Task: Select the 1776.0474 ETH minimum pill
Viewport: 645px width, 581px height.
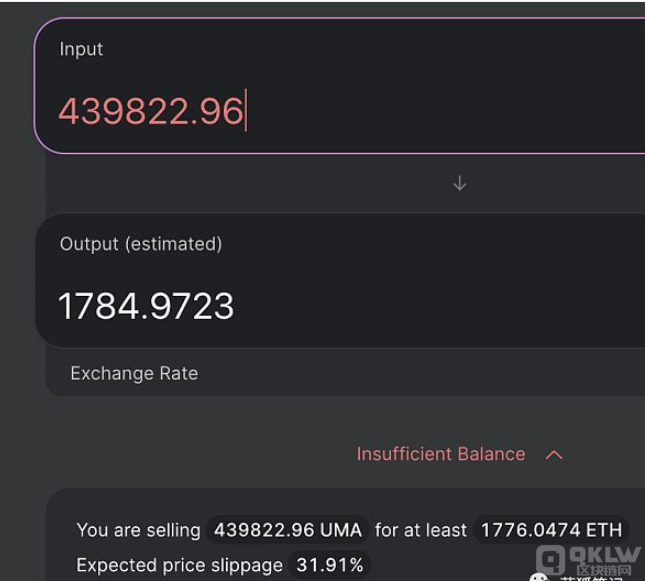Action: [x=551, y=530]
